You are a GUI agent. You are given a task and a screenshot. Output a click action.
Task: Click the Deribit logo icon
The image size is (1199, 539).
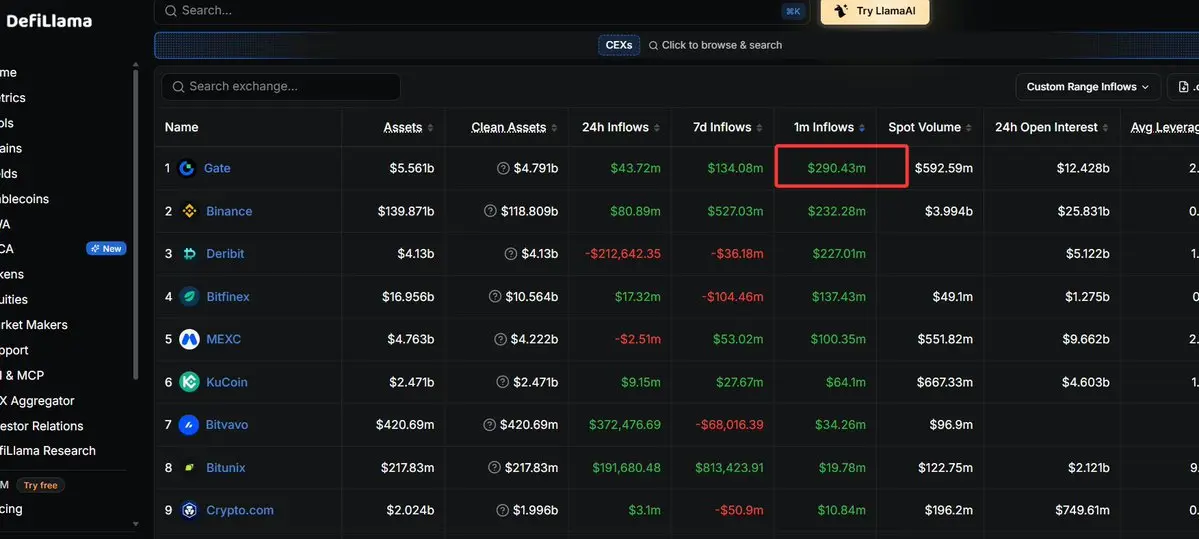click(190, 254)
